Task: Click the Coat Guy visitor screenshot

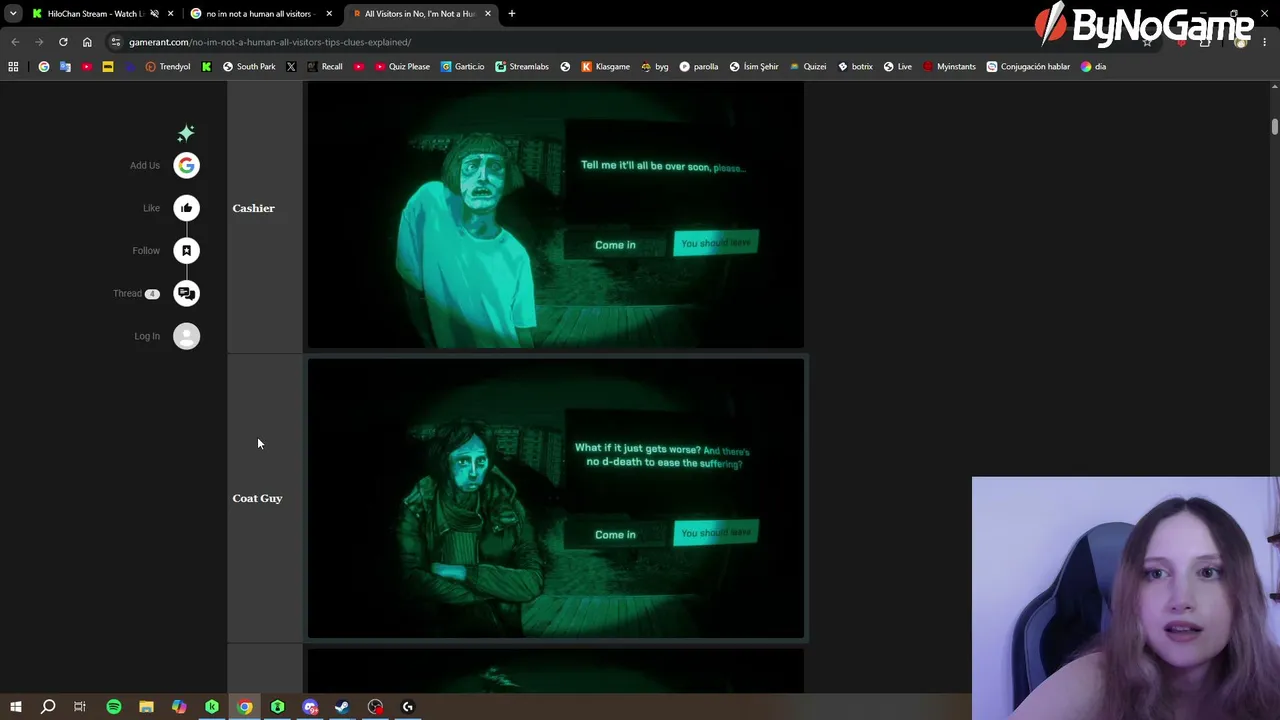Action: point(555,498)
